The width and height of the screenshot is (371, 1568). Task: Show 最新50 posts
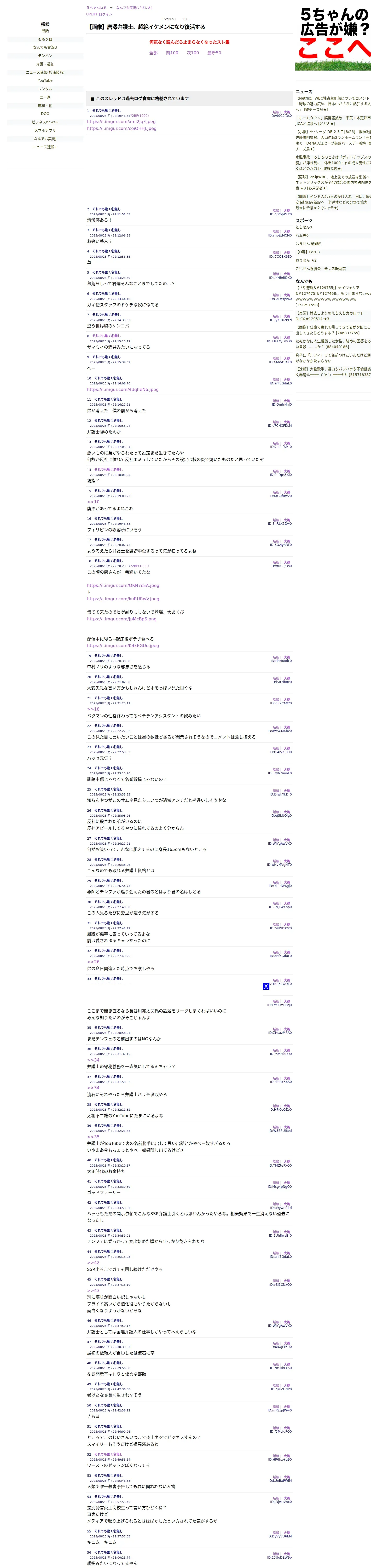click(214, 53)
